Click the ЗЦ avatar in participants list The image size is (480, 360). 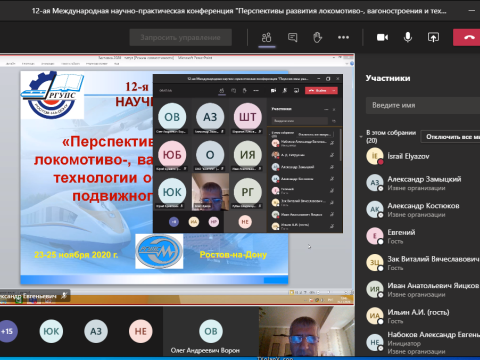coord(375,263)
